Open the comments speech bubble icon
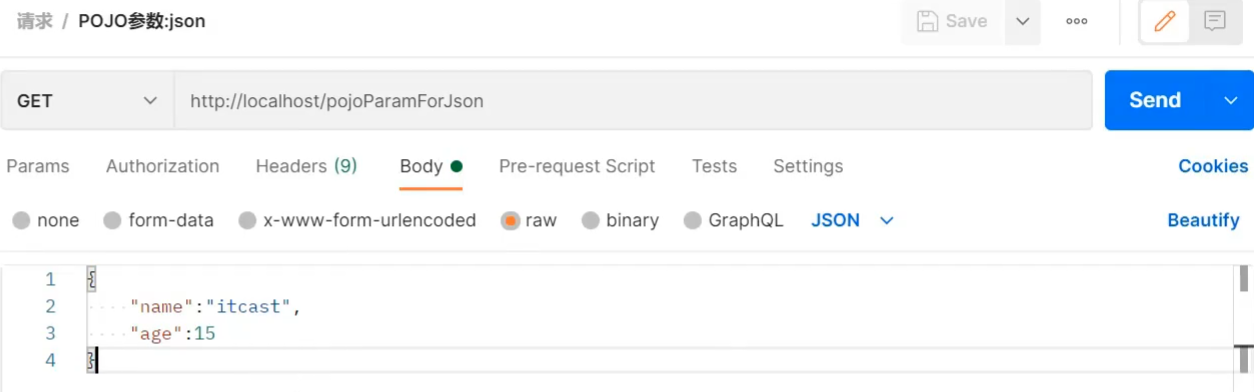Screen dimensions: 1254x392 [x=1215, y=21]
